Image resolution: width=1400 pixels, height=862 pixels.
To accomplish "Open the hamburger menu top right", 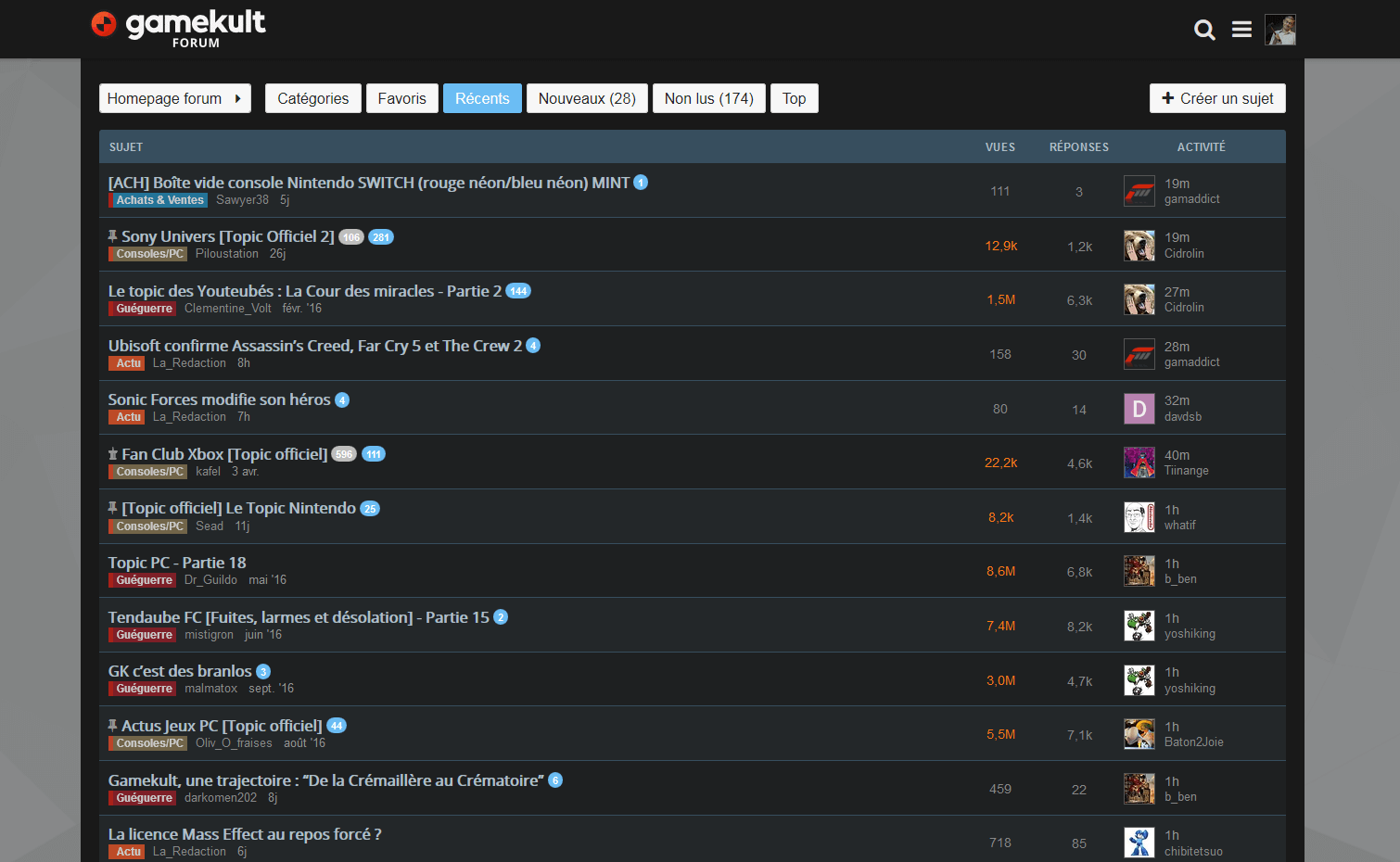I will pyautogui.click(x=1241, y=29).
